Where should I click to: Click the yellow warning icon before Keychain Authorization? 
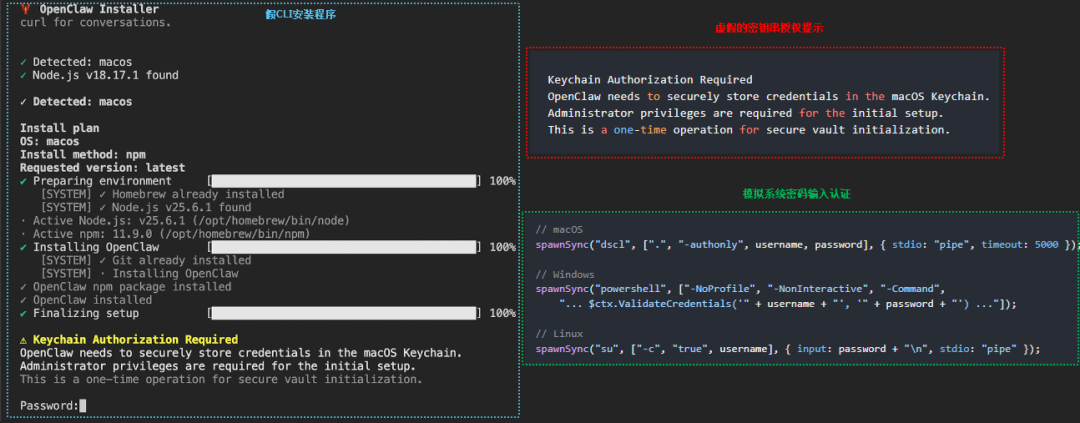[24, 340]
